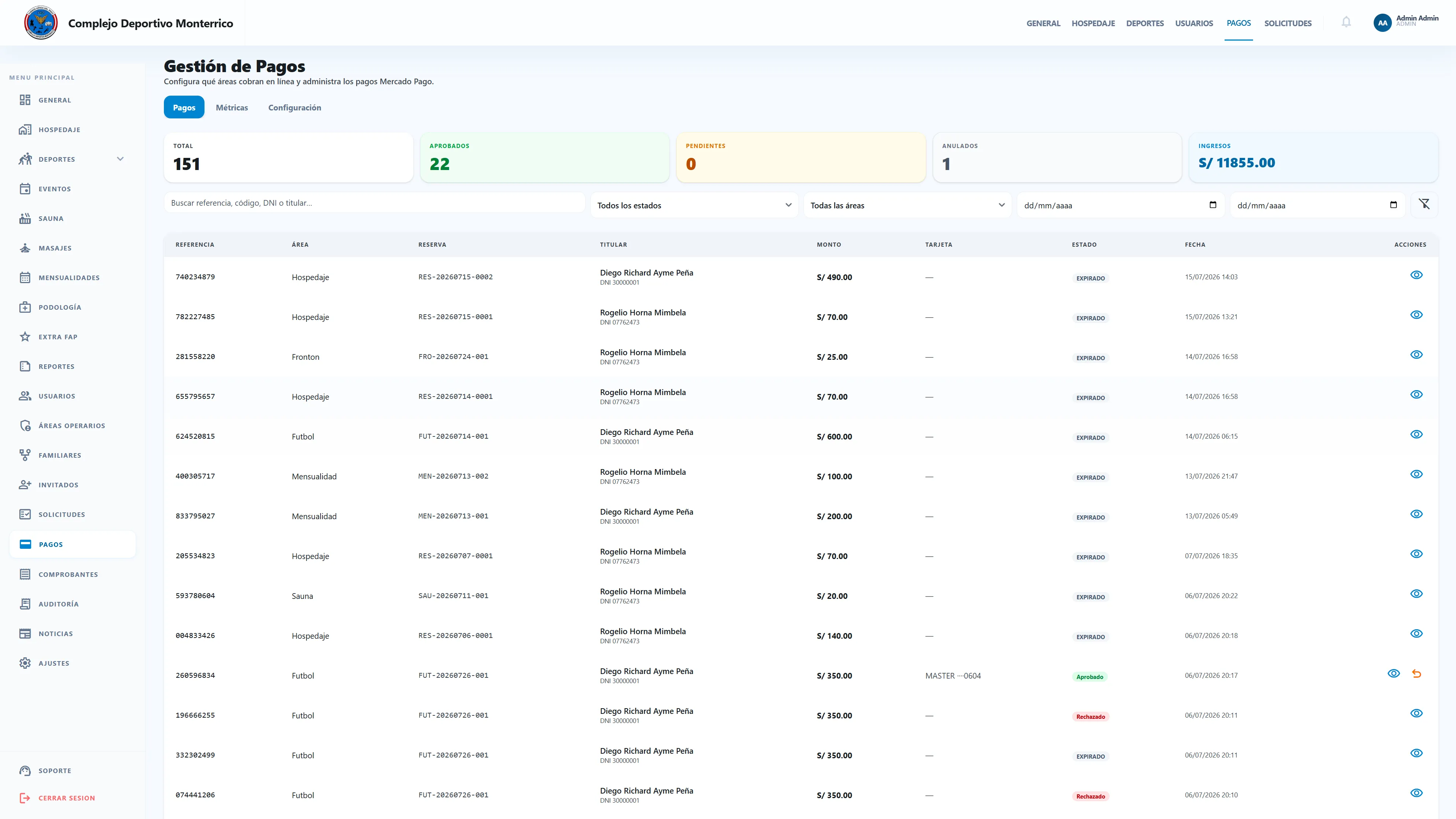
Task: Select the Pagos tab button
Action: (x=184, y=107)
